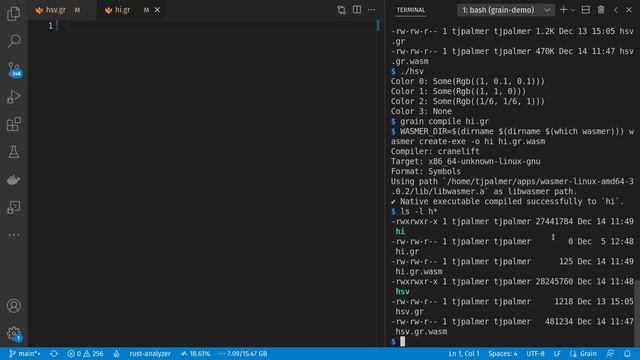
Task: Click './hsv' command in terminal
Action: tap(412, 71)
